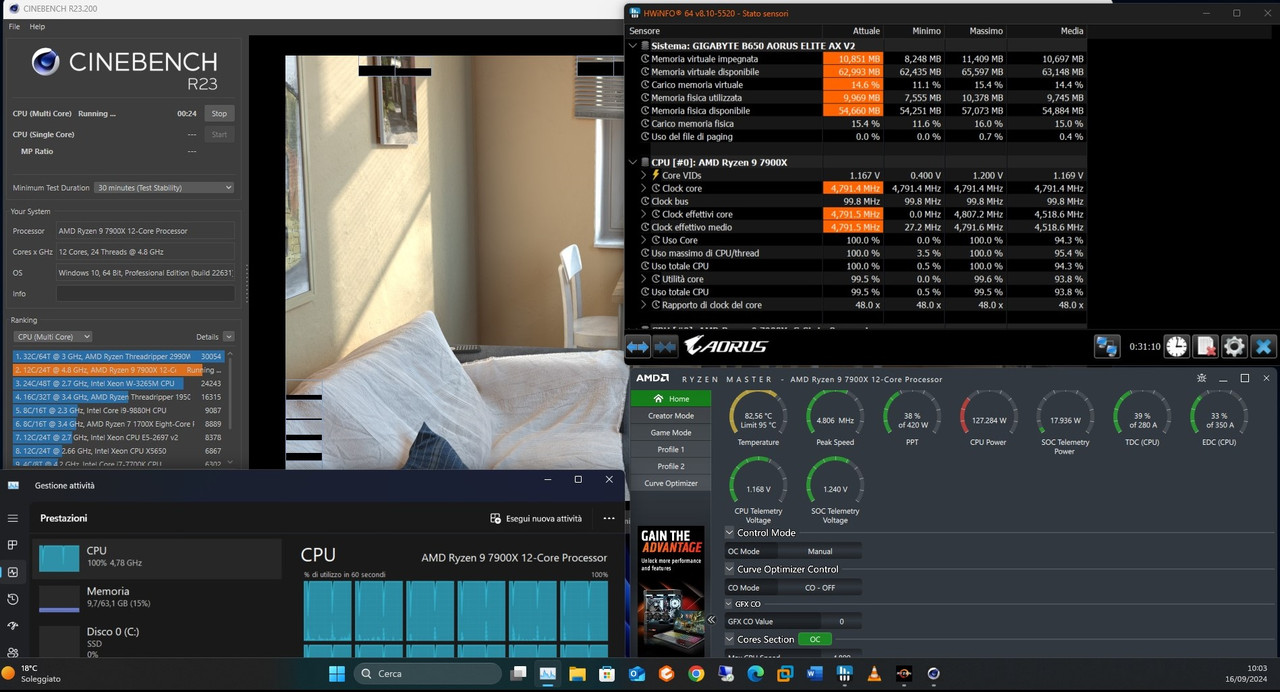The width and height of the screenshot is (1280, 692).
Task: Click Threadripper 2990WX ranking row
Action: 118,356
